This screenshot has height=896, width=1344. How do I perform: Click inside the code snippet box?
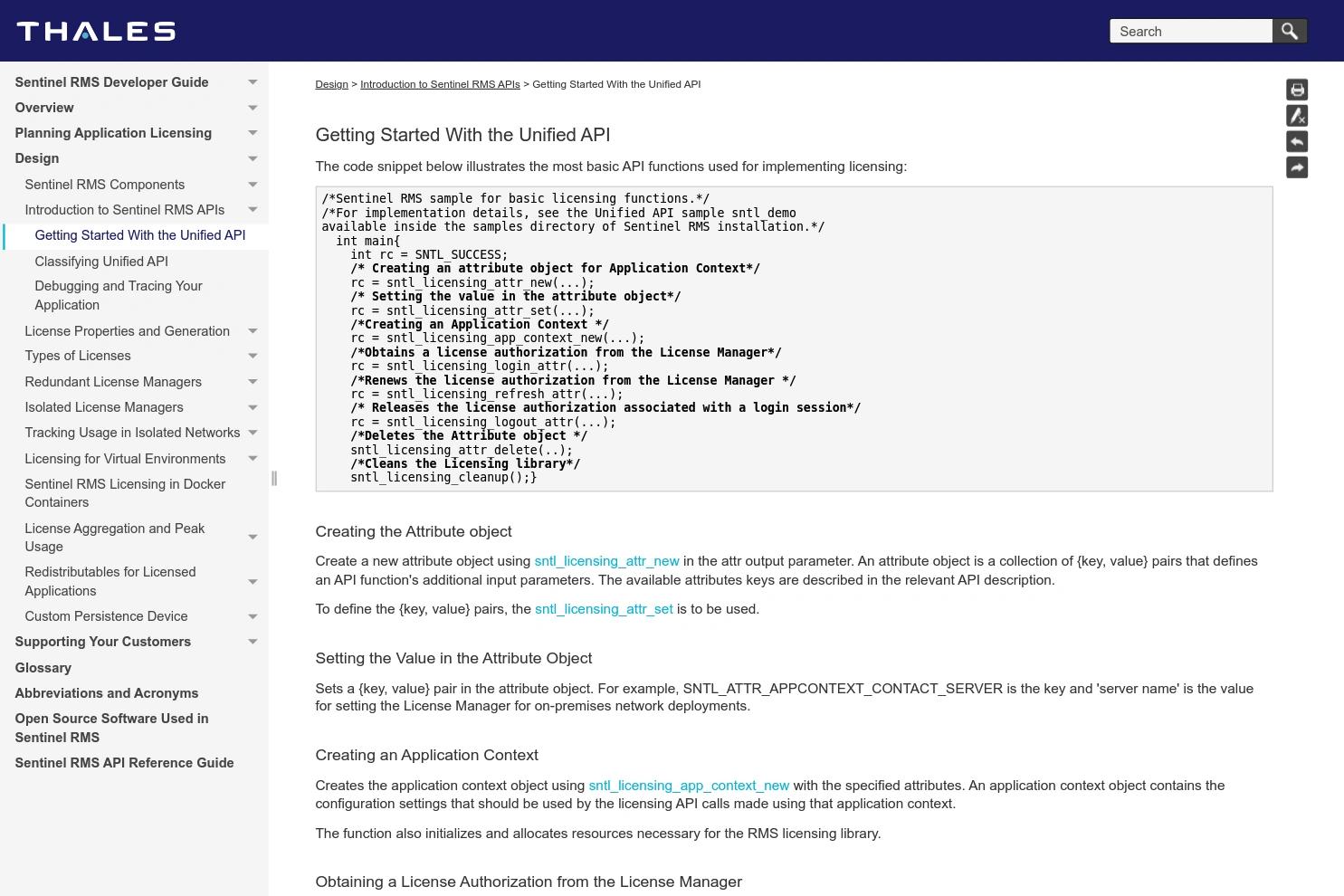pos(794,338)
